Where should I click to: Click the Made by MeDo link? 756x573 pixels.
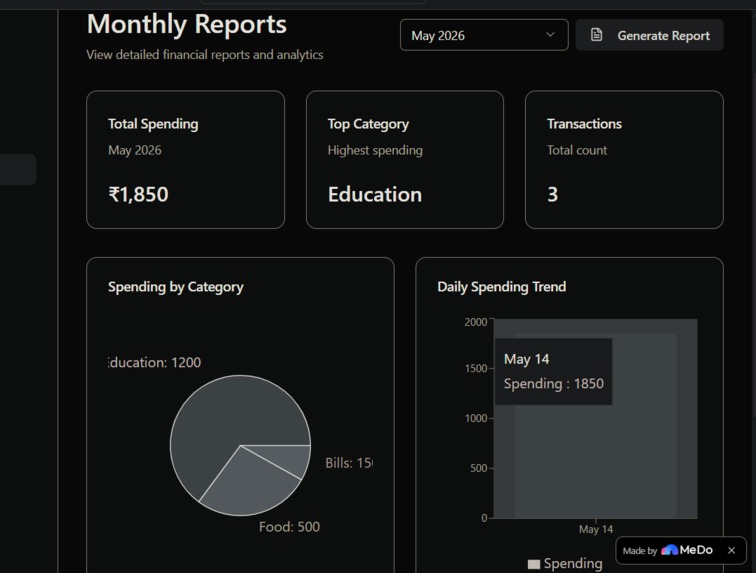pyautogui.click(x=668, y=550)
